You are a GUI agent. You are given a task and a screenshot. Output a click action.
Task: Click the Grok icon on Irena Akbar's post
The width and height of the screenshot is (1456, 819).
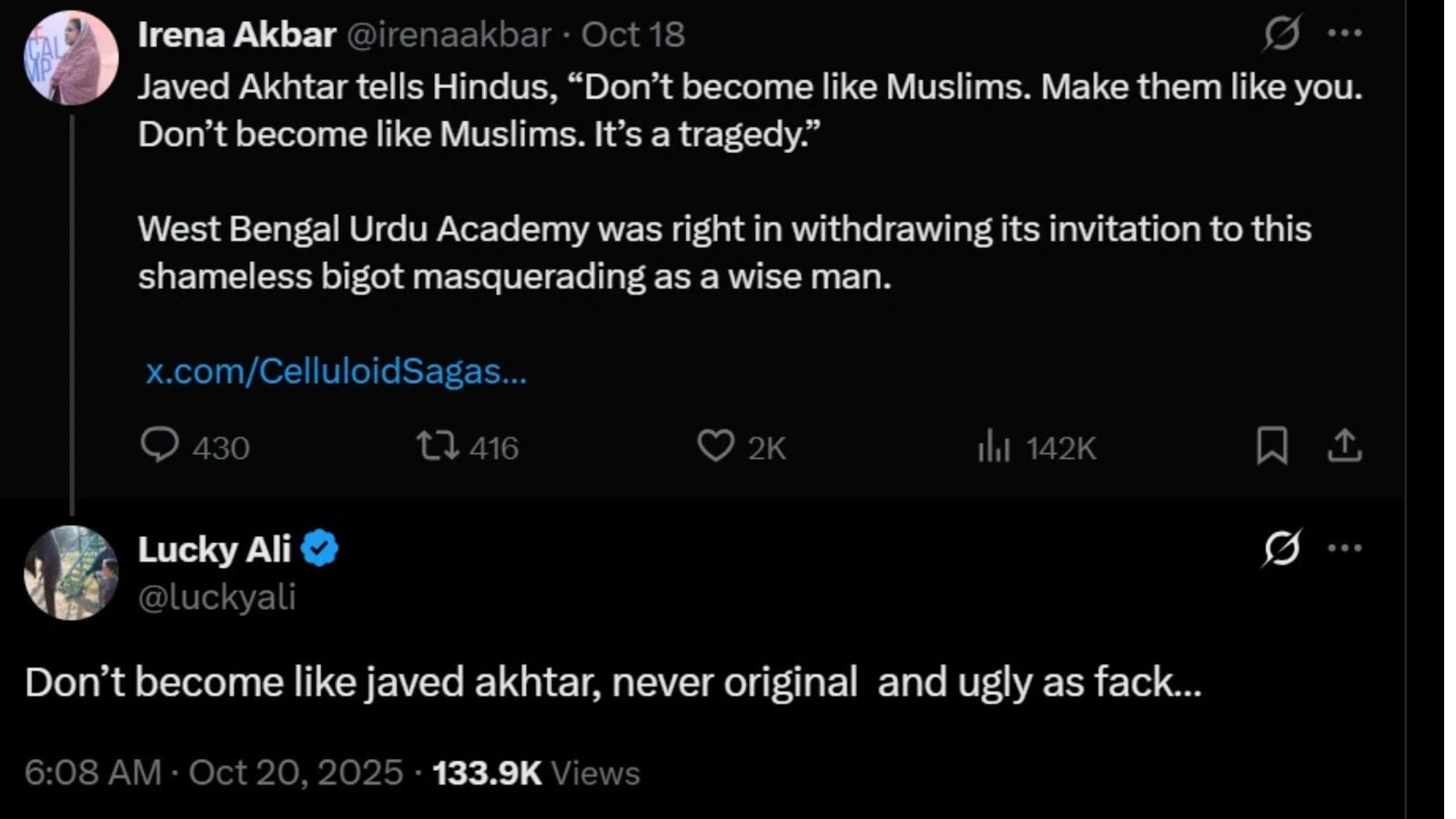coord(1281,35)
